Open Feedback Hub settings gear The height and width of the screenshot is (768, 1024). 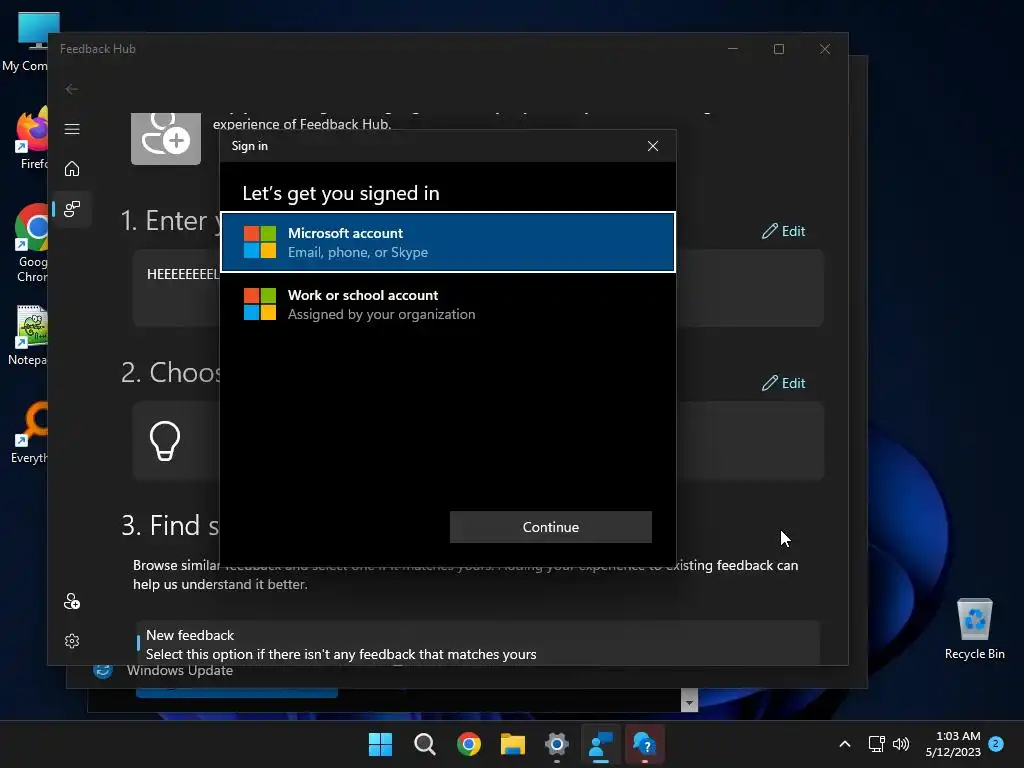72,641
